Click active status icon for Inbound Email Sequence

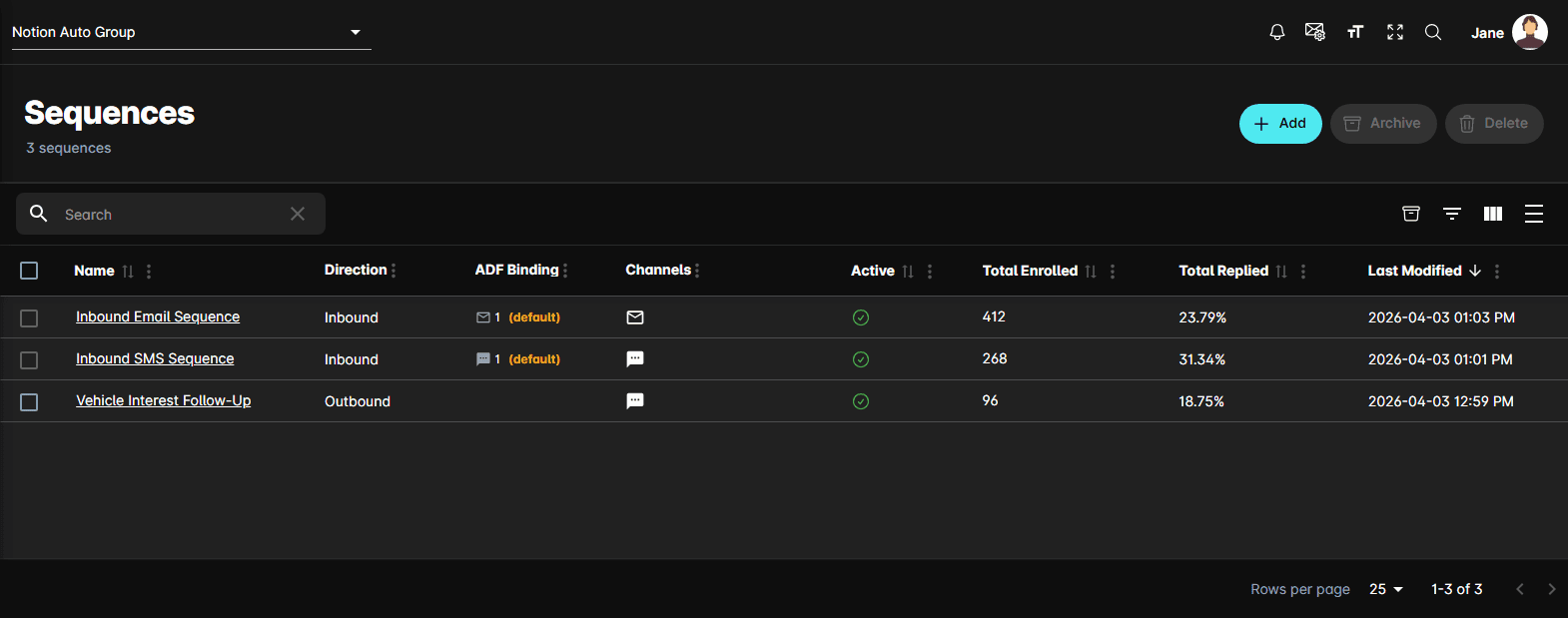pos(861,317)
